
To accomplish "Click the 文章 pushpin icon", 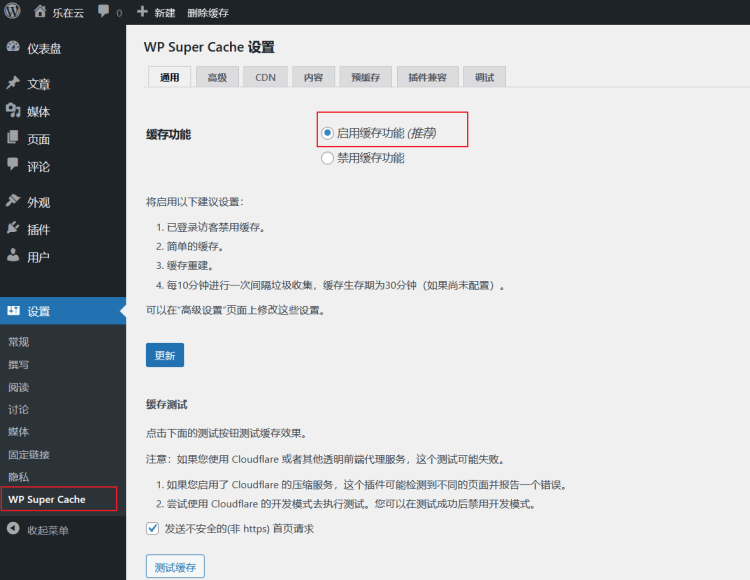I will click(13, 83).
